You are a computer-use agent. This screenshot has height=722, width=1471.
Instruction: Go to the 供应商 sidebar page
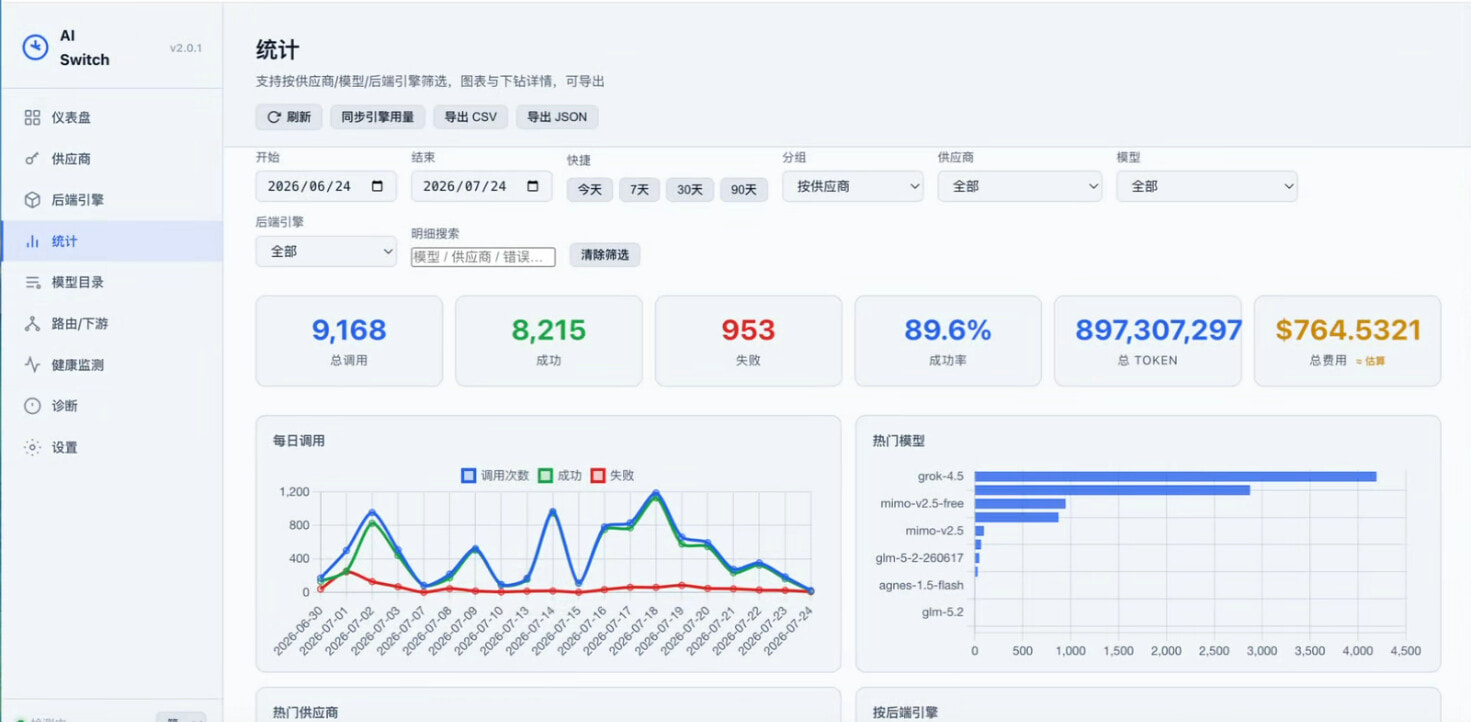tap(111, 159)
